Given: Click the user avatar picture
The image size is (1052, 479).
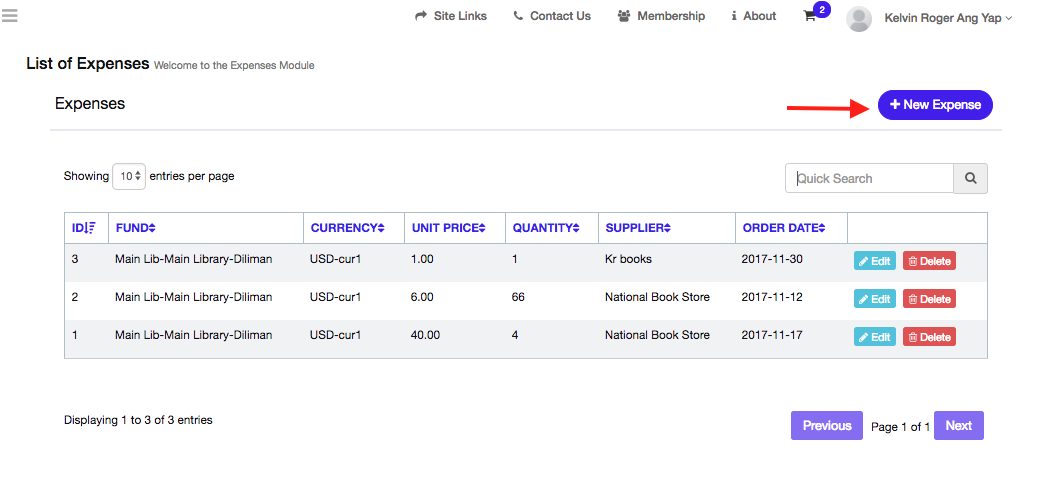Looking at the screenshot, I should tap(859, 18).
